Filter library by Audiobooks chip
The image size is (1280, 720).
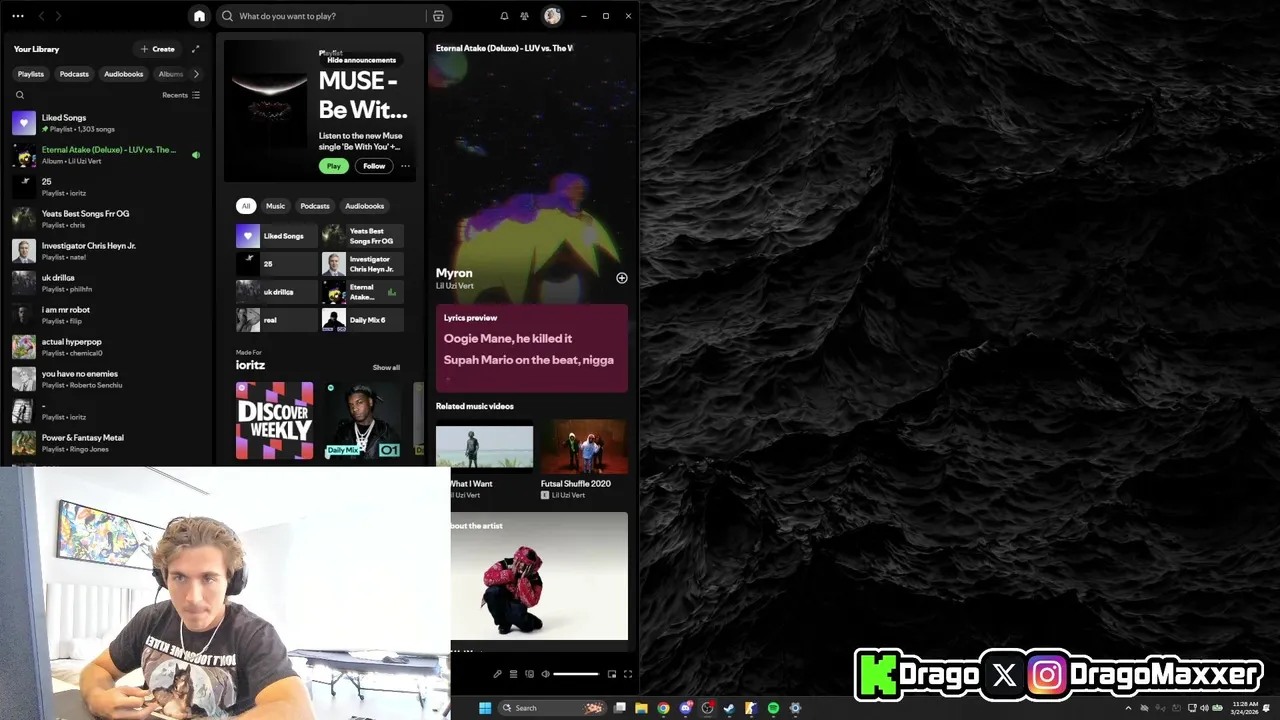[124, 74]
